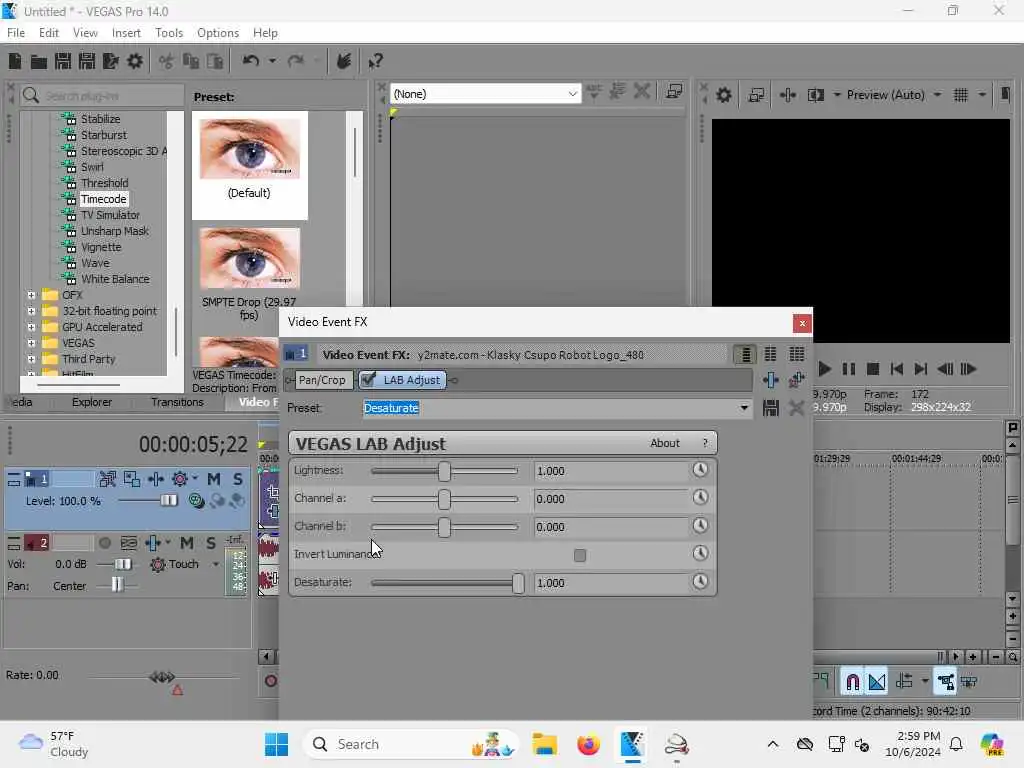
Task: Step to next frame in preview
Action: (x=968, y=369)
